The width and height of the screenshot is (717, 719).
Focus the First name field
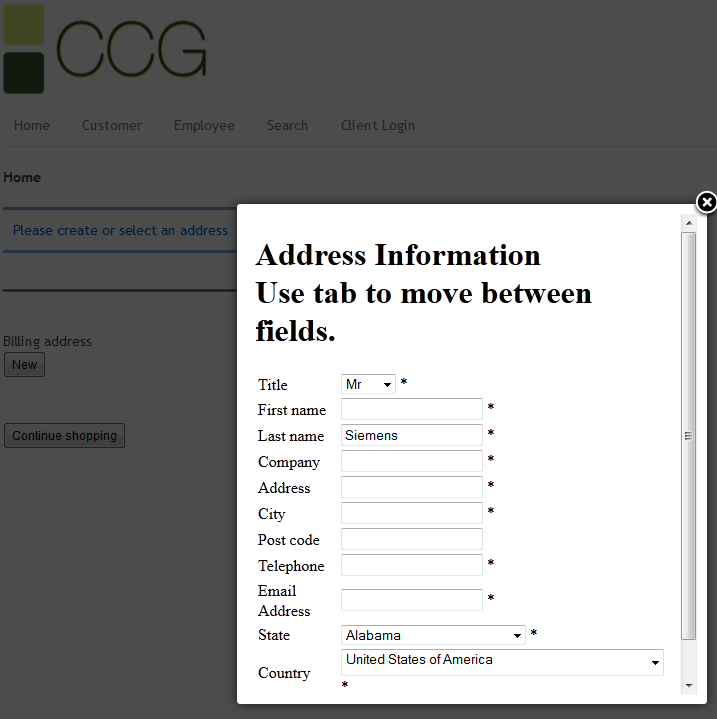coord(412,409)
